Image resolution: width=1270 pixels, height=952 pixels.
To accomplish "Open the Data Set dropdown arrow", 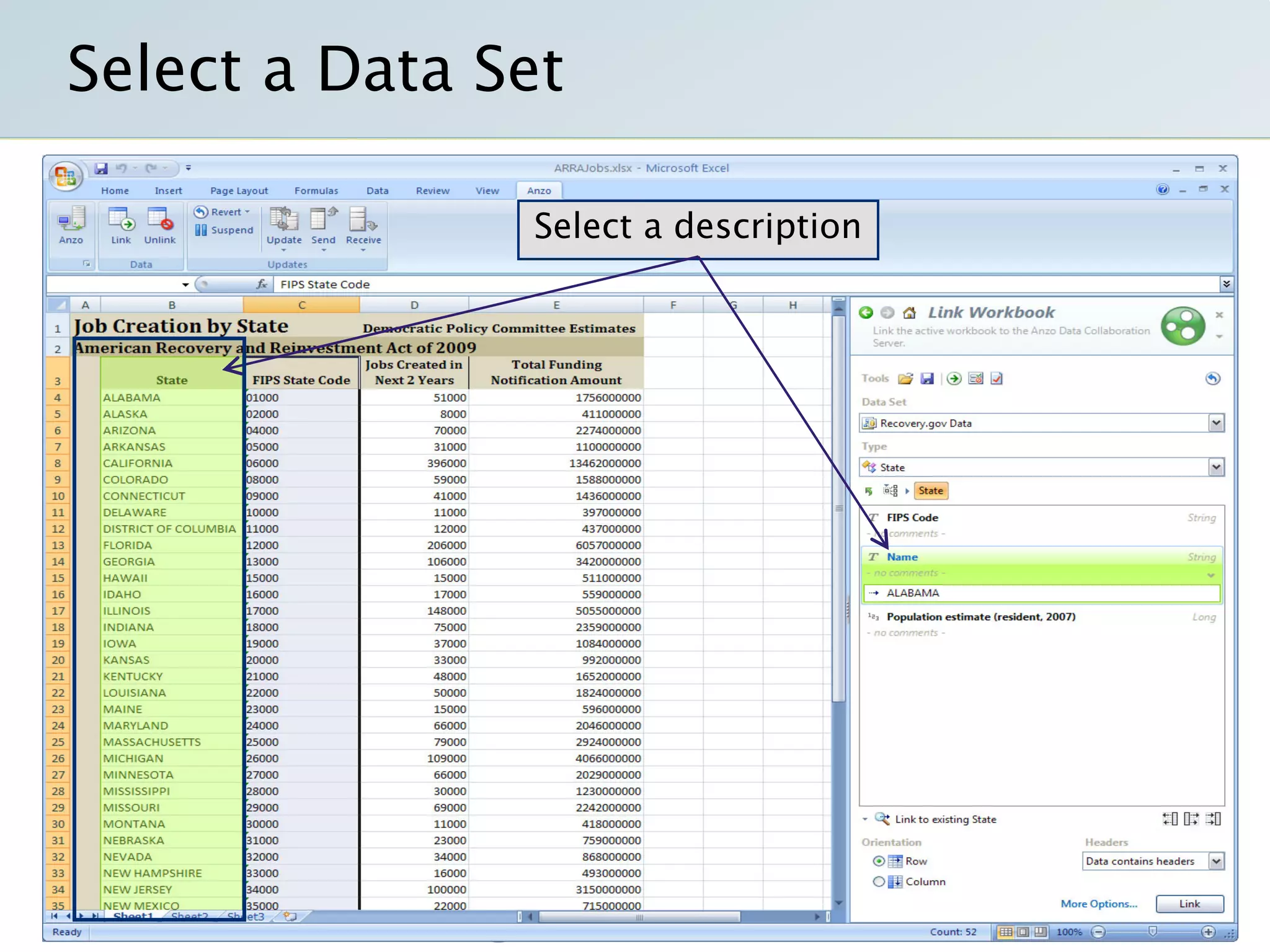I will click(x=1216, y=423).
